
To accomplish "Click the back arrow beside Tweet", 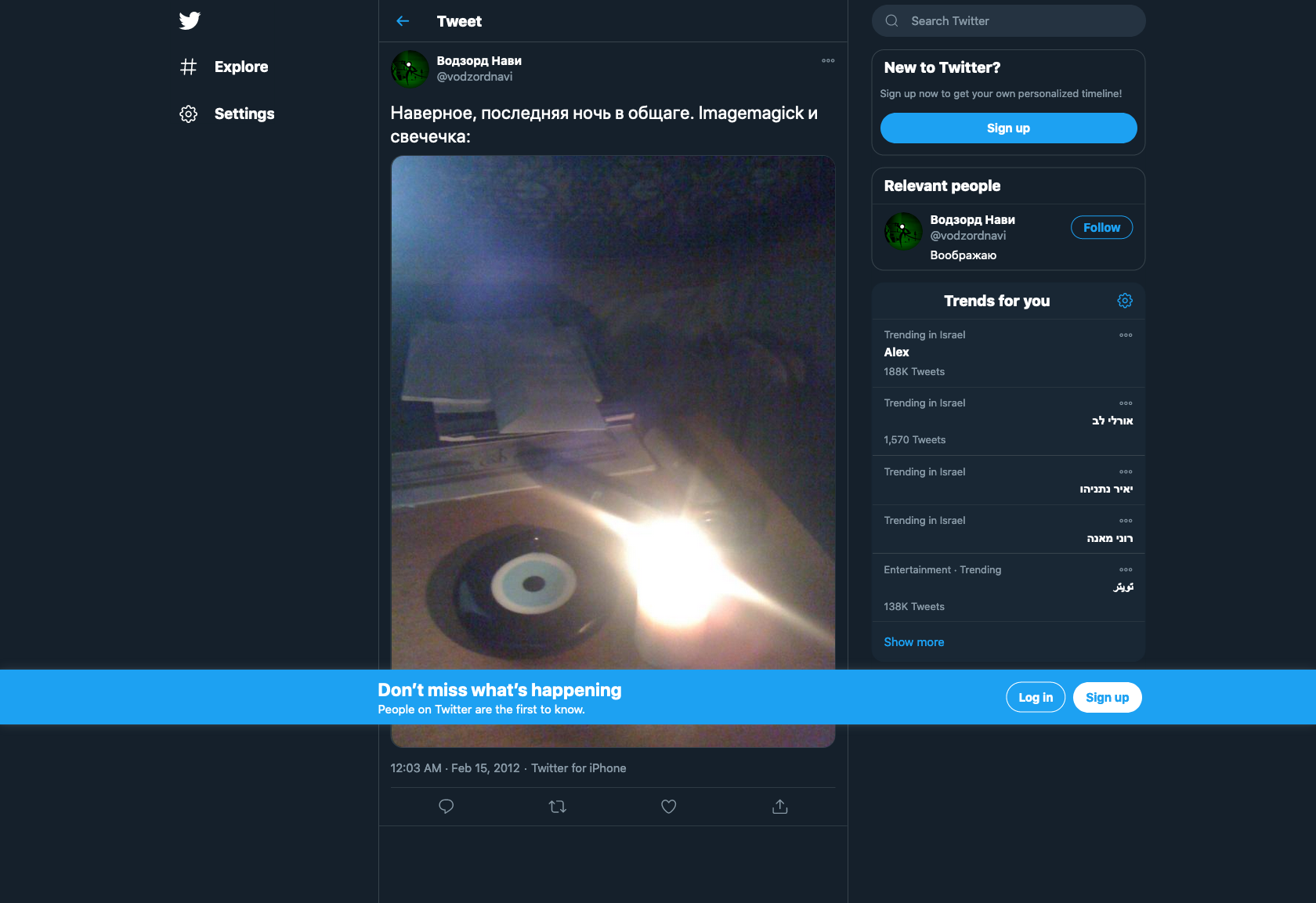I will pos(403,21).
